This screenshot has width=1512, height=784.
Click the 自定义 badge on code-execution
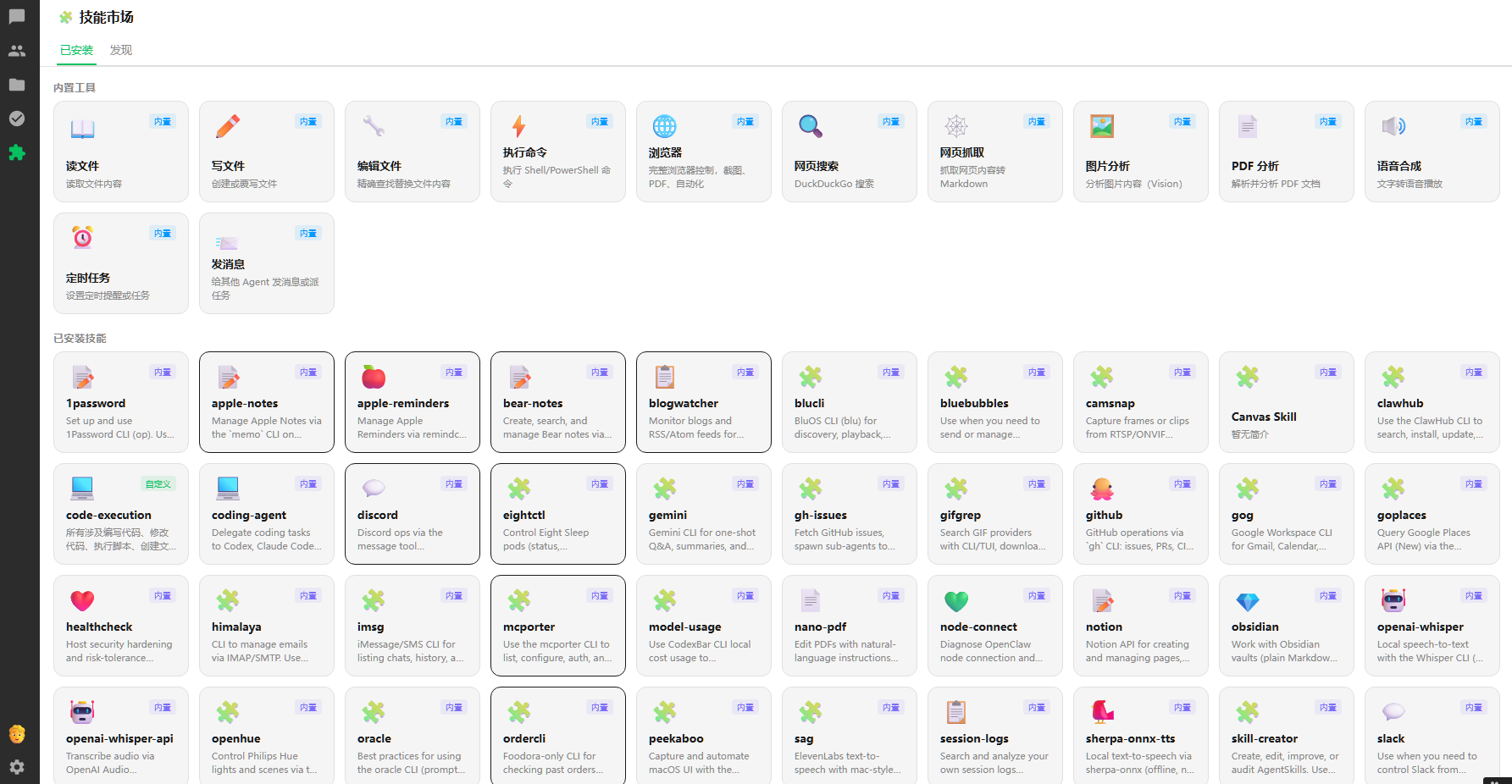(x=158, y=484)
